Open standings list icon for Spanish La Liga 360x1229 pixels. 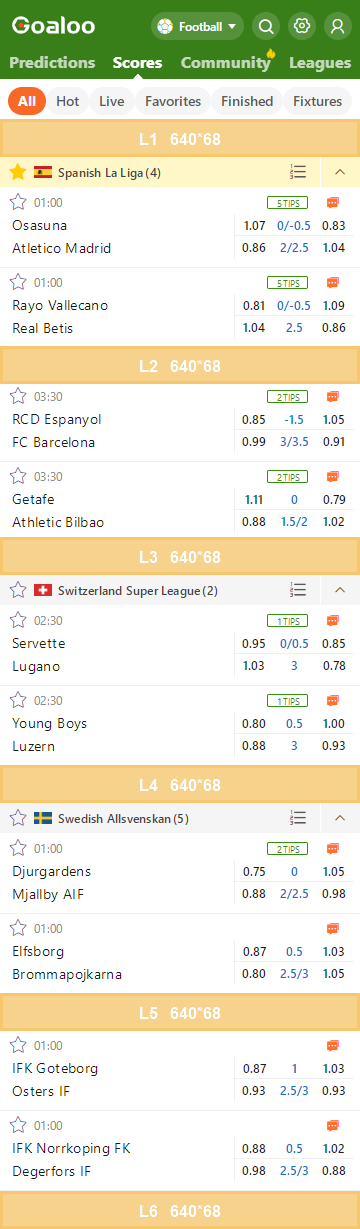[x=298, y=172]
